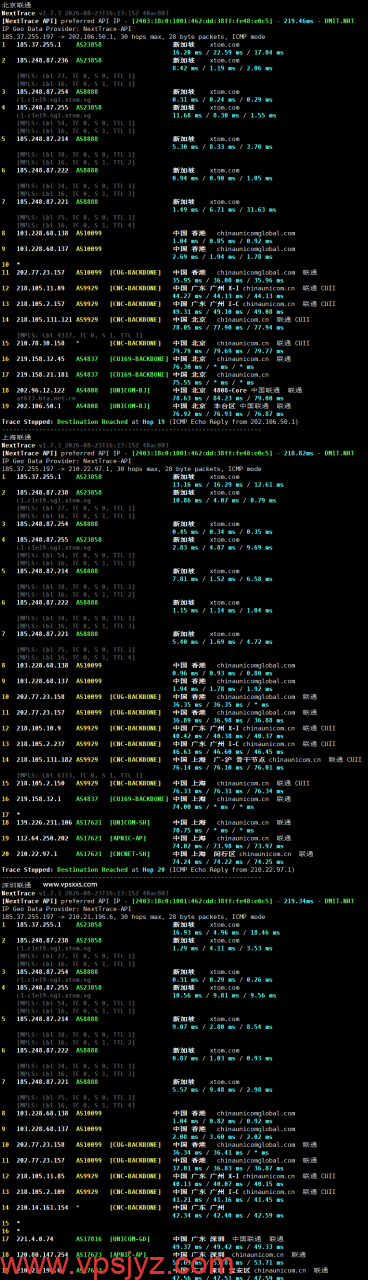Select IP 219.158.32.1

tap(37, 798)
